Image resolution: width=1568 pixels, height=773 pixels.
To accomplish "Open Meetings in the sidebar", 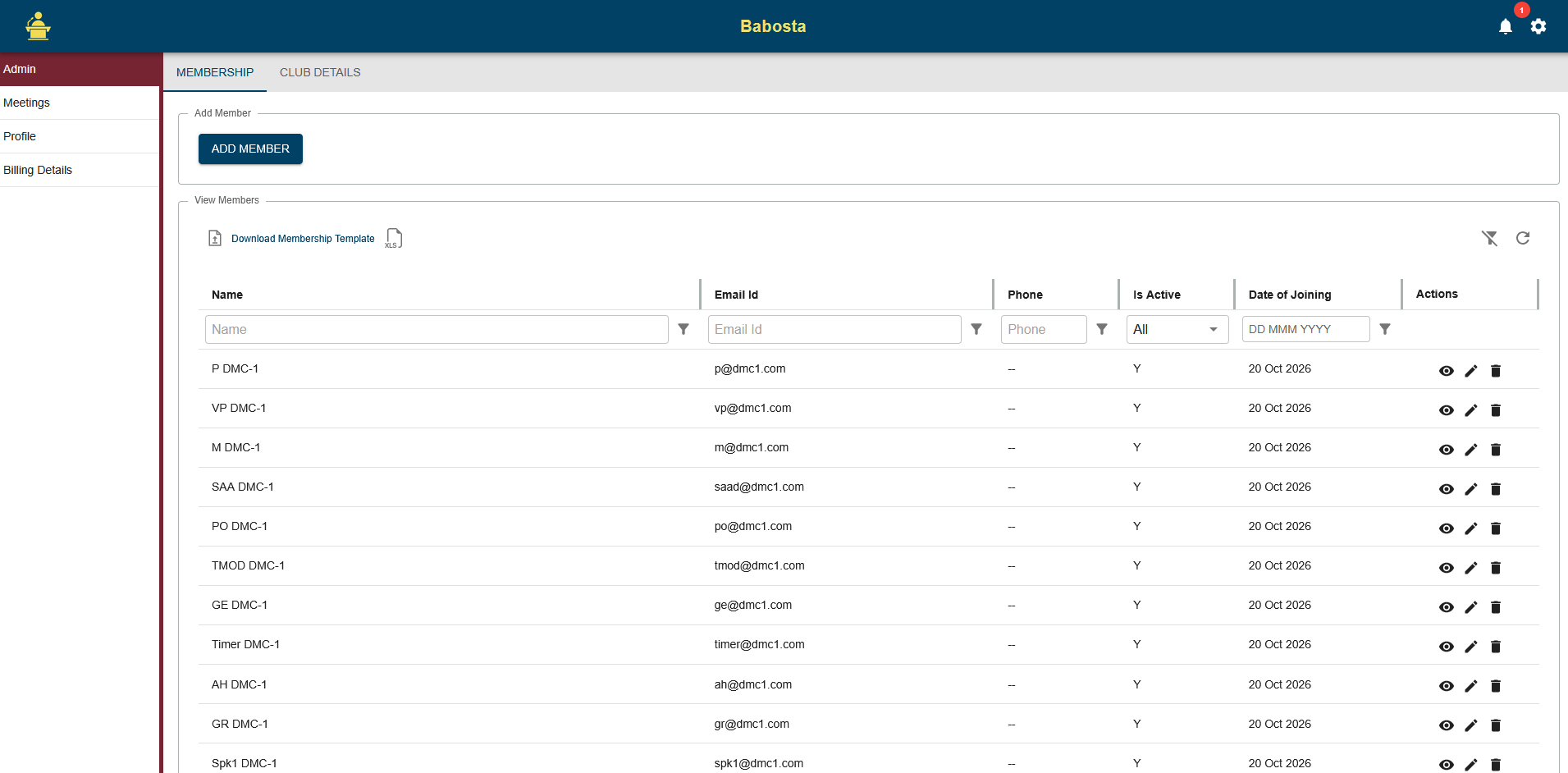I will pyautogui.click(x=80, y=103).
